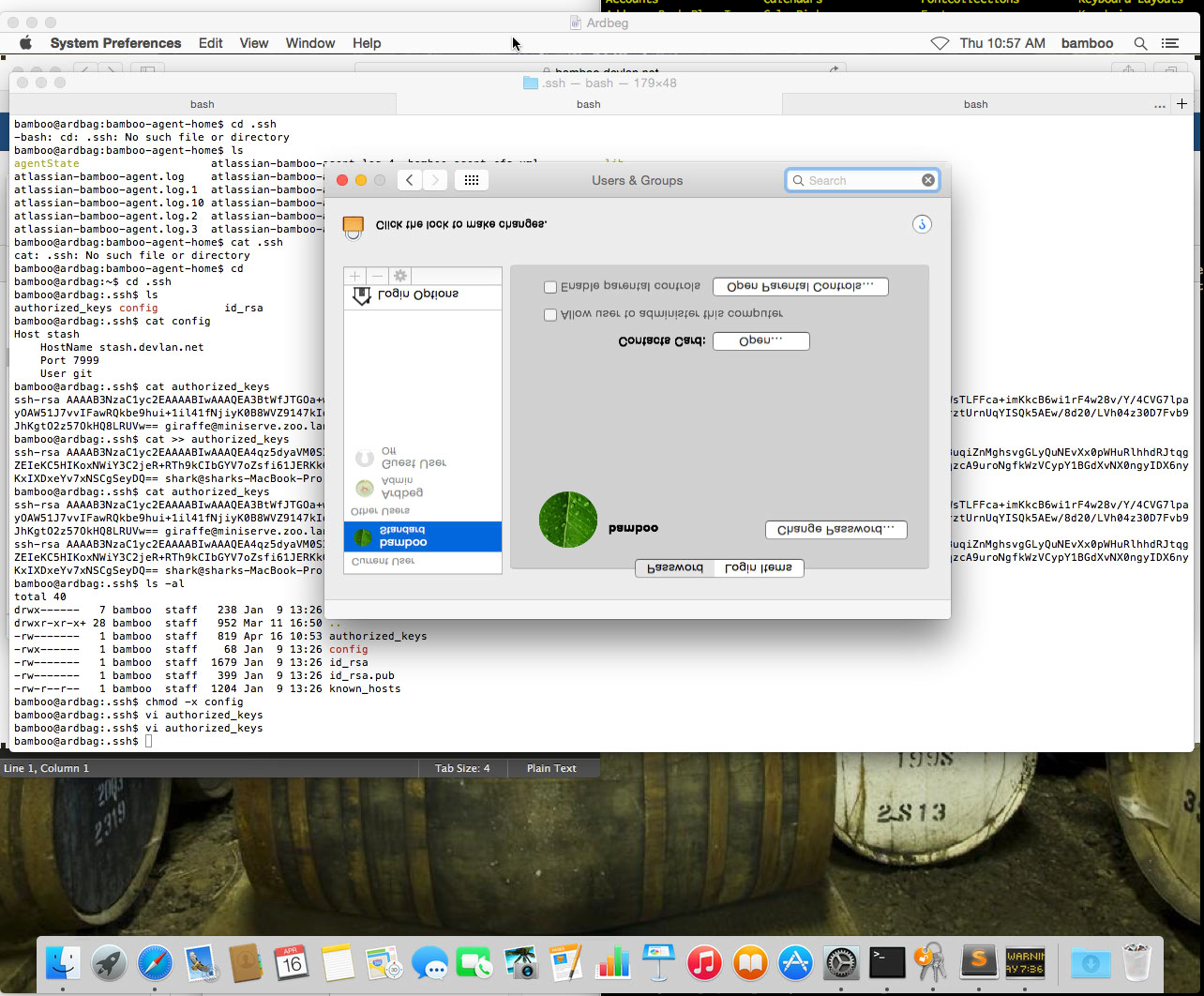Image resolution: width=1204 pixels, height=996 pixels.
Task: Click the Change Password button
Action: tap(836, 530)
